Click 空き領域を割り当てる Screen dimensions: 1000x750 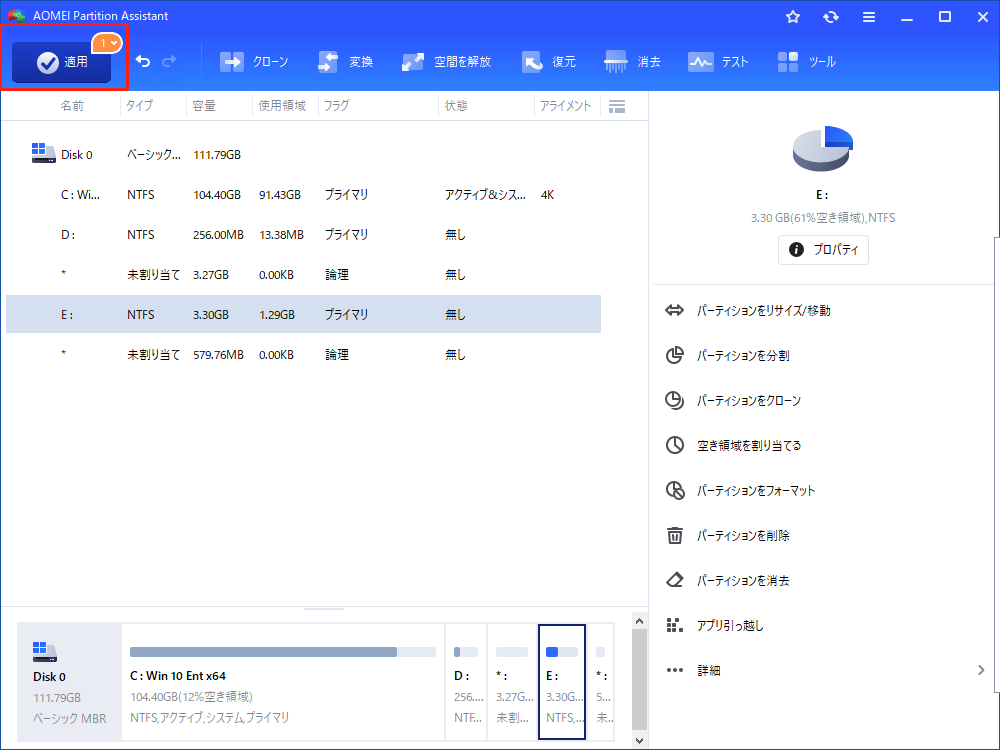pos(749,445)
